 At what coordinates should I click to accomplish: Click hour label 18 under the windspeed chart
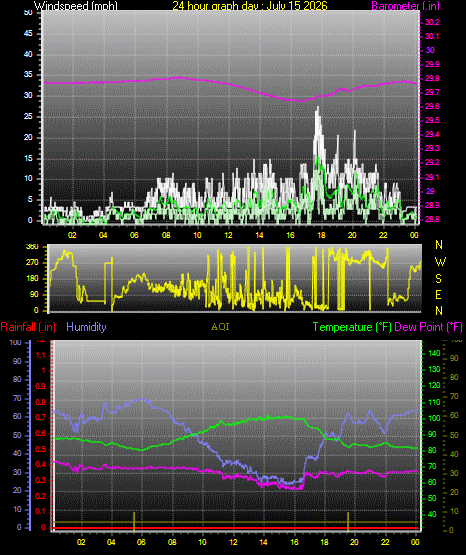pos(321,235)
